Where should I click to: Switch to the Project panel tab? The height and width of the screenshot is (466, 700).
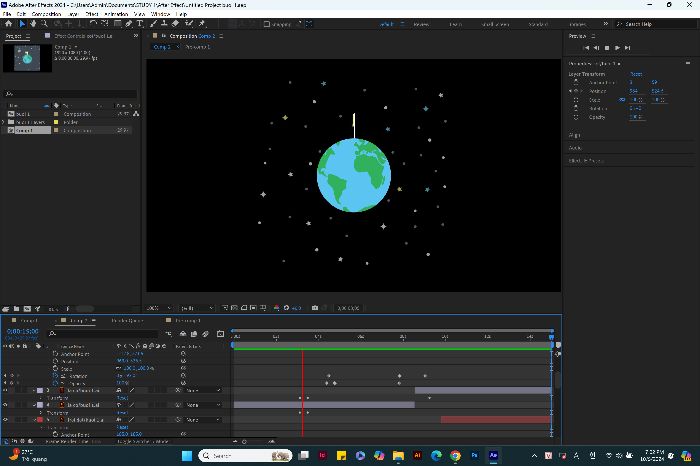pos(13,36)
